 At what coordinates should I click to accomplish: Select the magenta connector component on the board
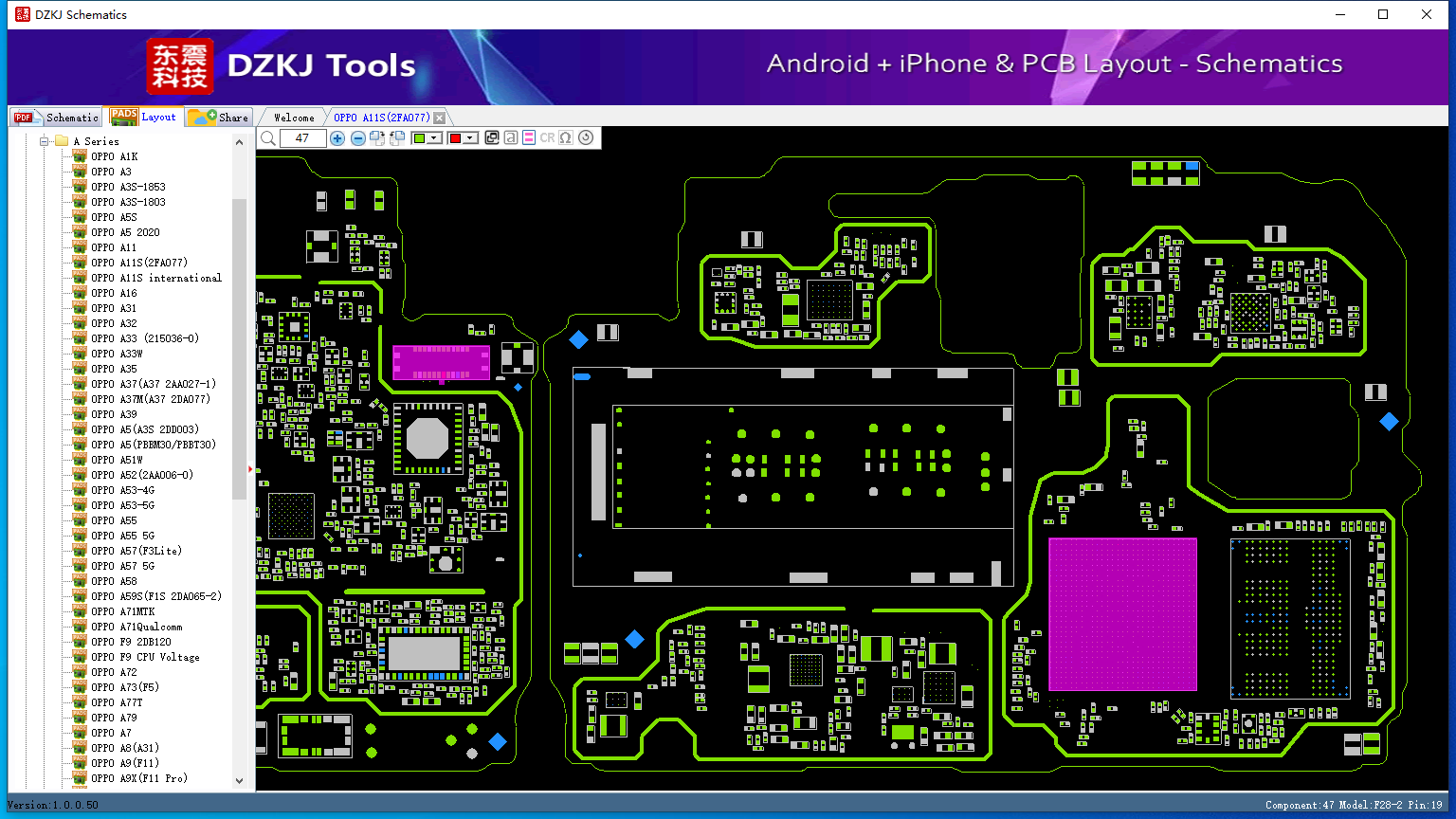442,363
